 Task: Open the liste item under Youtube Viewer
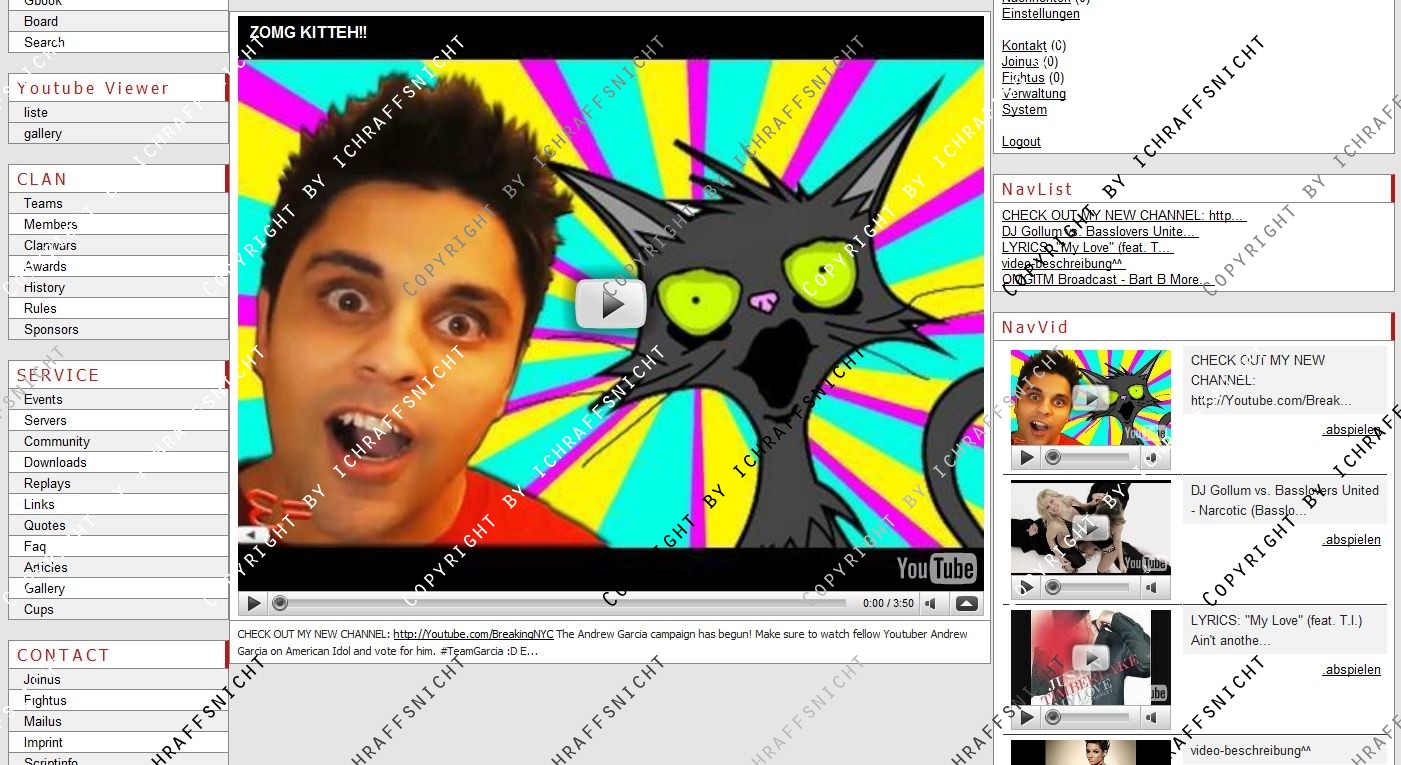click(36, 112)
